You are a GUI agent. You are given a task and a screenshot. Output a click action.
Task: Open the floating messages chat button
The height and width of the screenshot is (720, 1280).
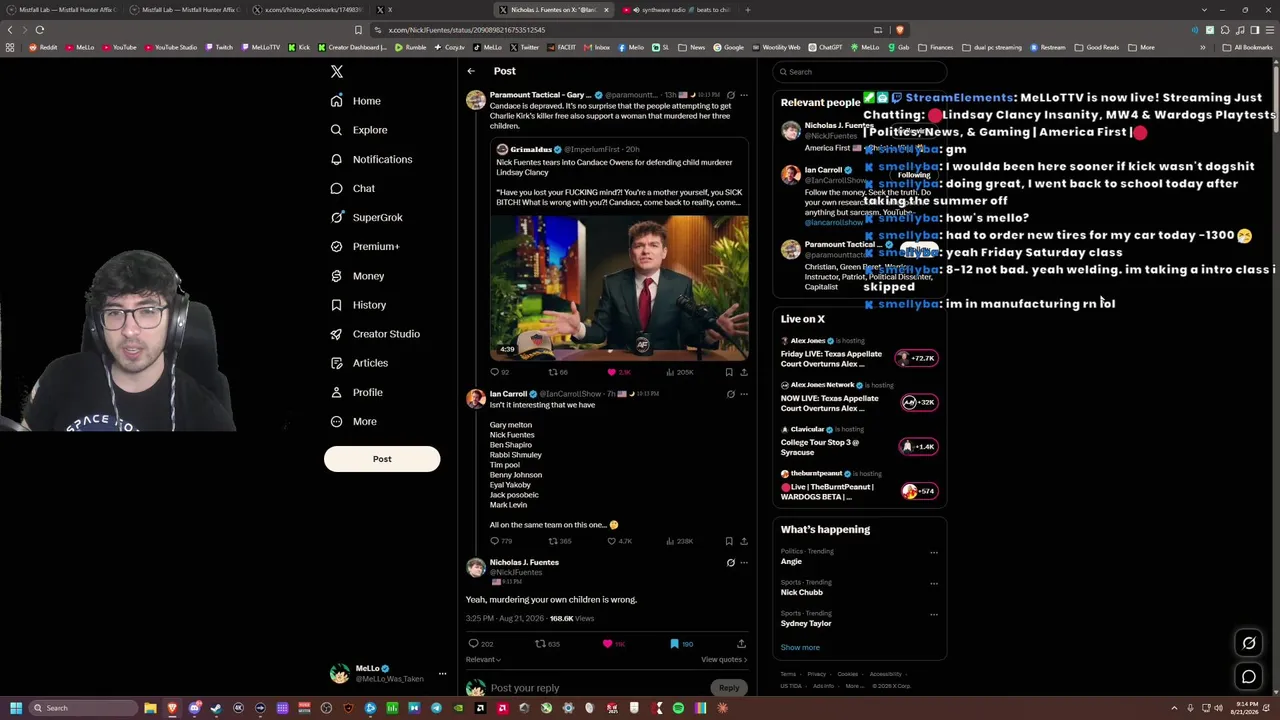click(x=1249, y=677)
